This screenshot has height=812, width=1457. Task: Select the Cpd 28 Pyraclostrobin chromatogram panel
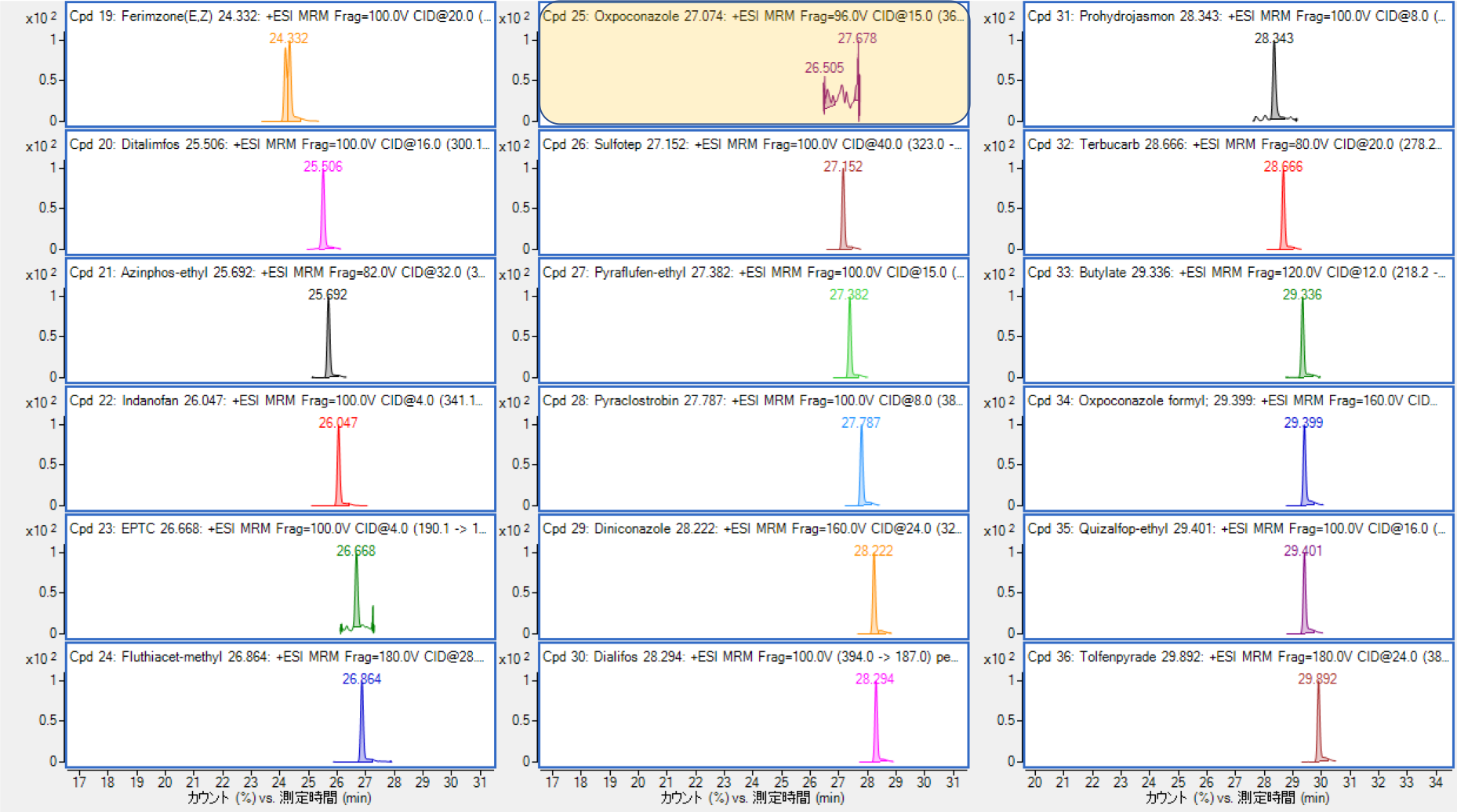pyautogui.click(x=754, y=449)
